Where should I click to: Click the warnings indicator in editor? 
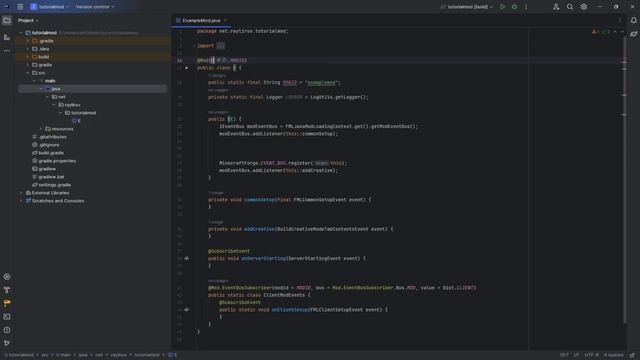coord(596,32)
